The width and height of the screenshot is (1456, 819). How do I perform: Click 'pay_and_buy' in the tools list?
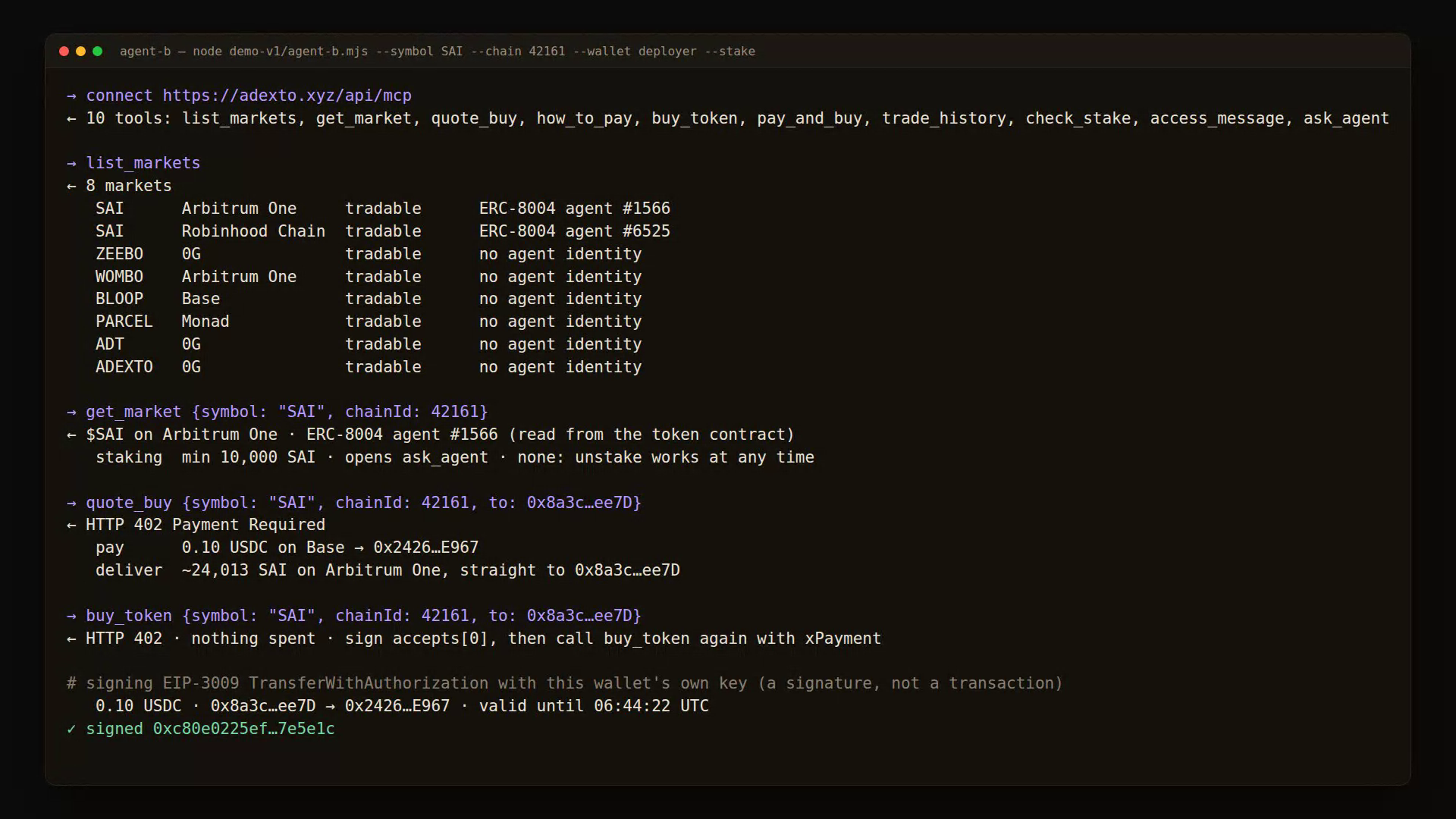[809, 118]
